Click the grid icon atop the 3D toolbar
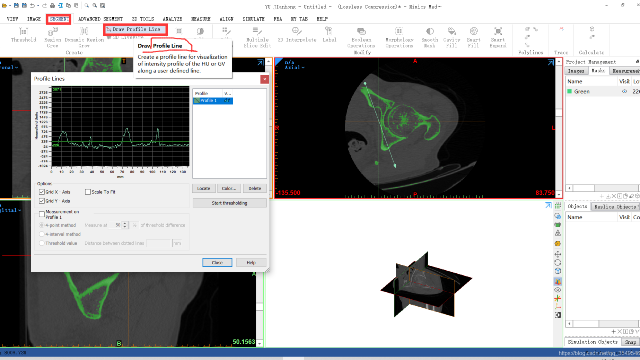 point(558,206)
